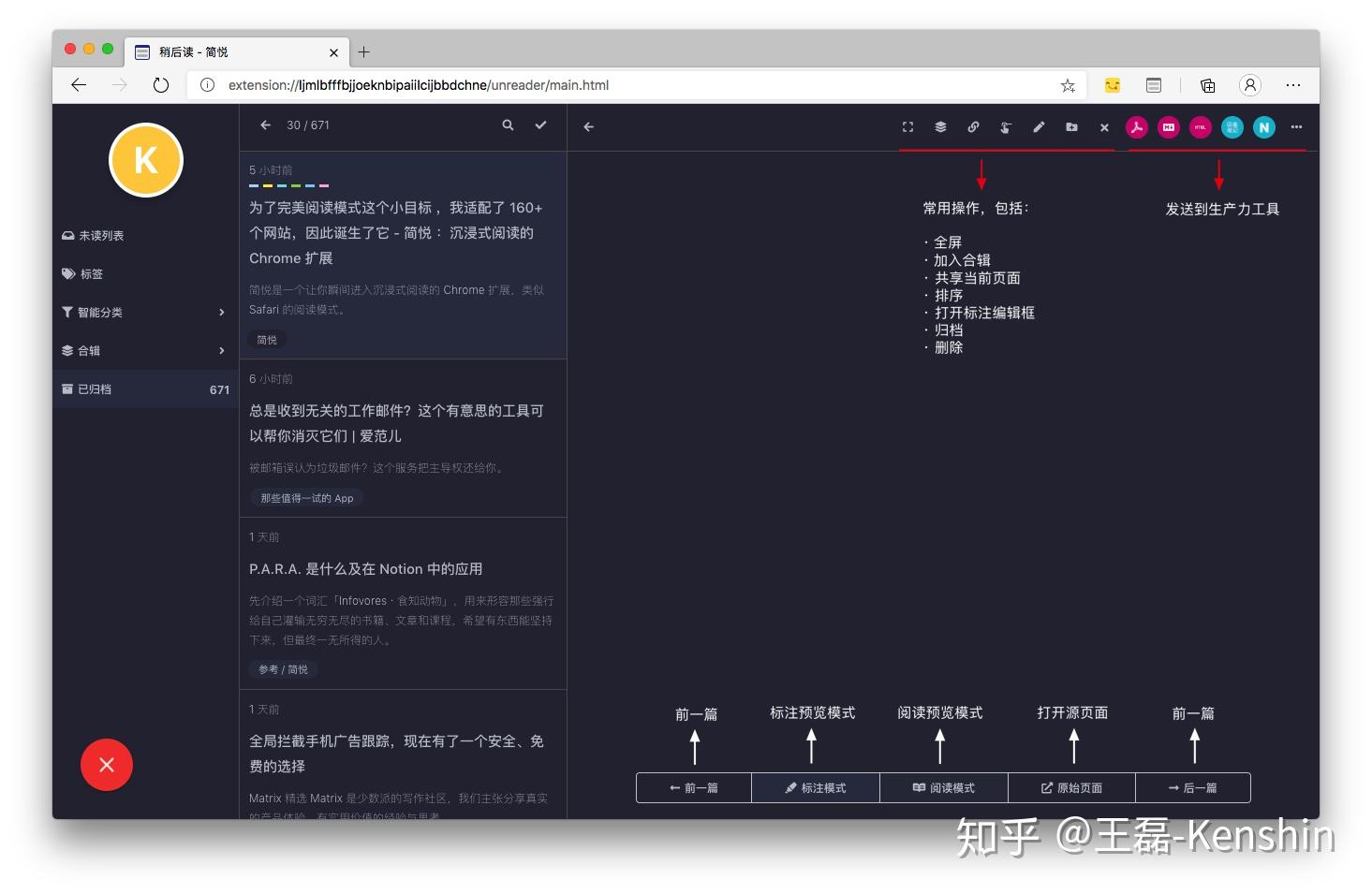Click the checkmark icon in article list header
Viewport: 1372px width, 894px height.
540,125
